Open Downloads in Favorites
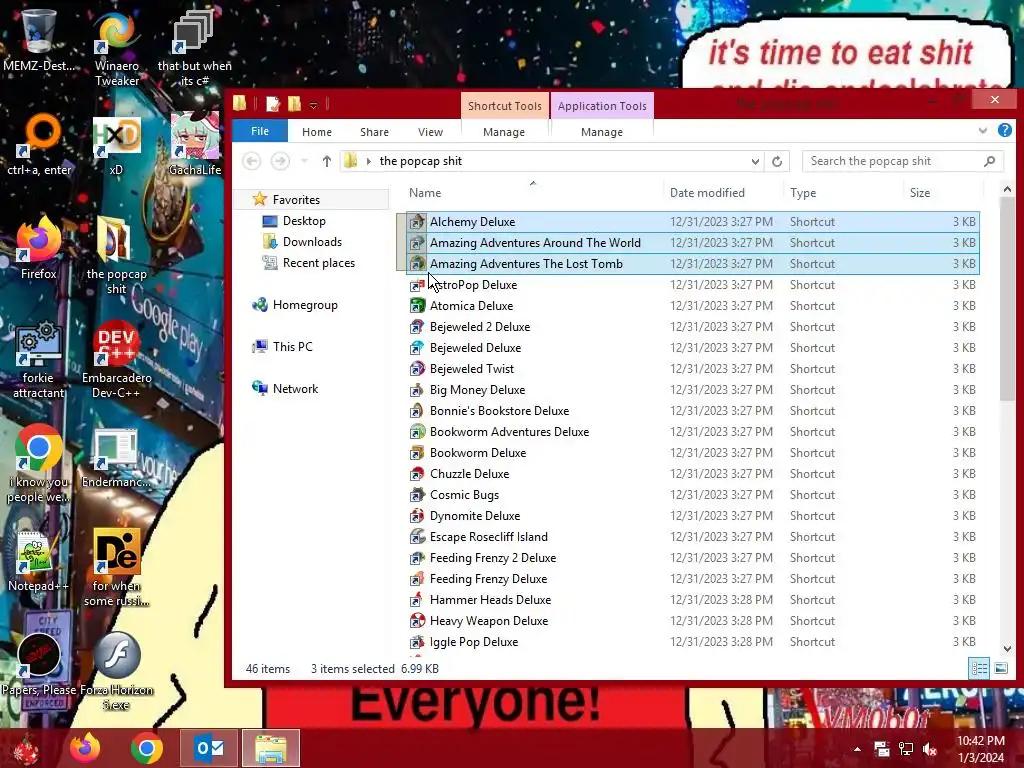 pyautogui.click(x=312, y=242)
